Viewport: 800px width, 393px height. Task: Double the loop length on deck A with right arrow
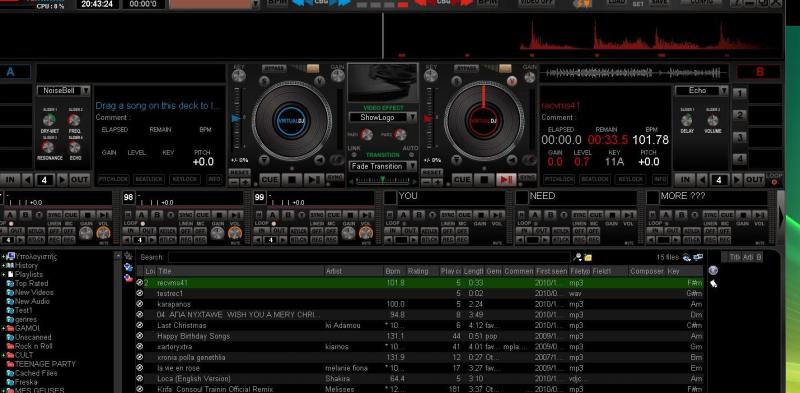coord(62,180)
